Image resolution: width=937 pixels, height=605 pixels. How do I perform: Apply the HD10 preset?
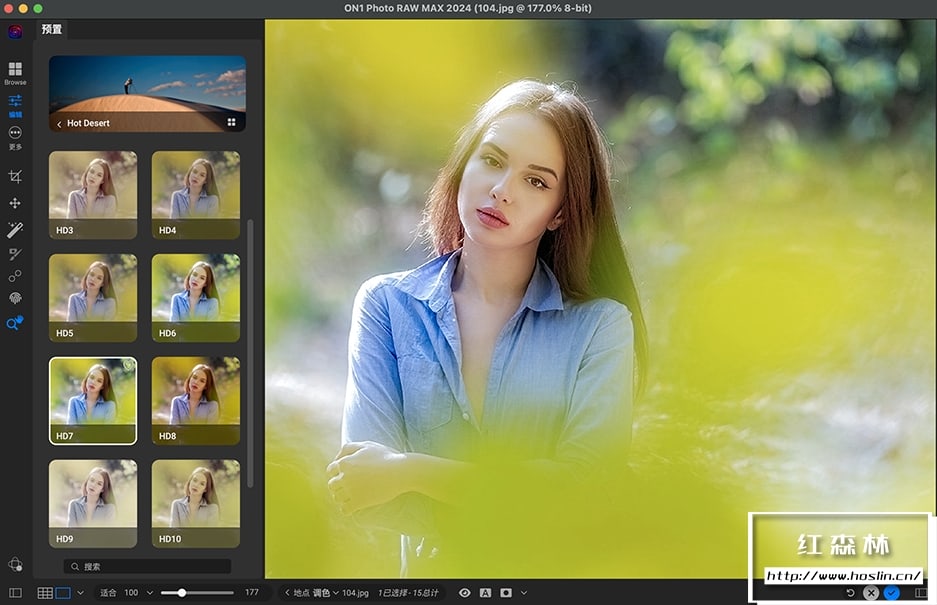(x=195, y=503)
